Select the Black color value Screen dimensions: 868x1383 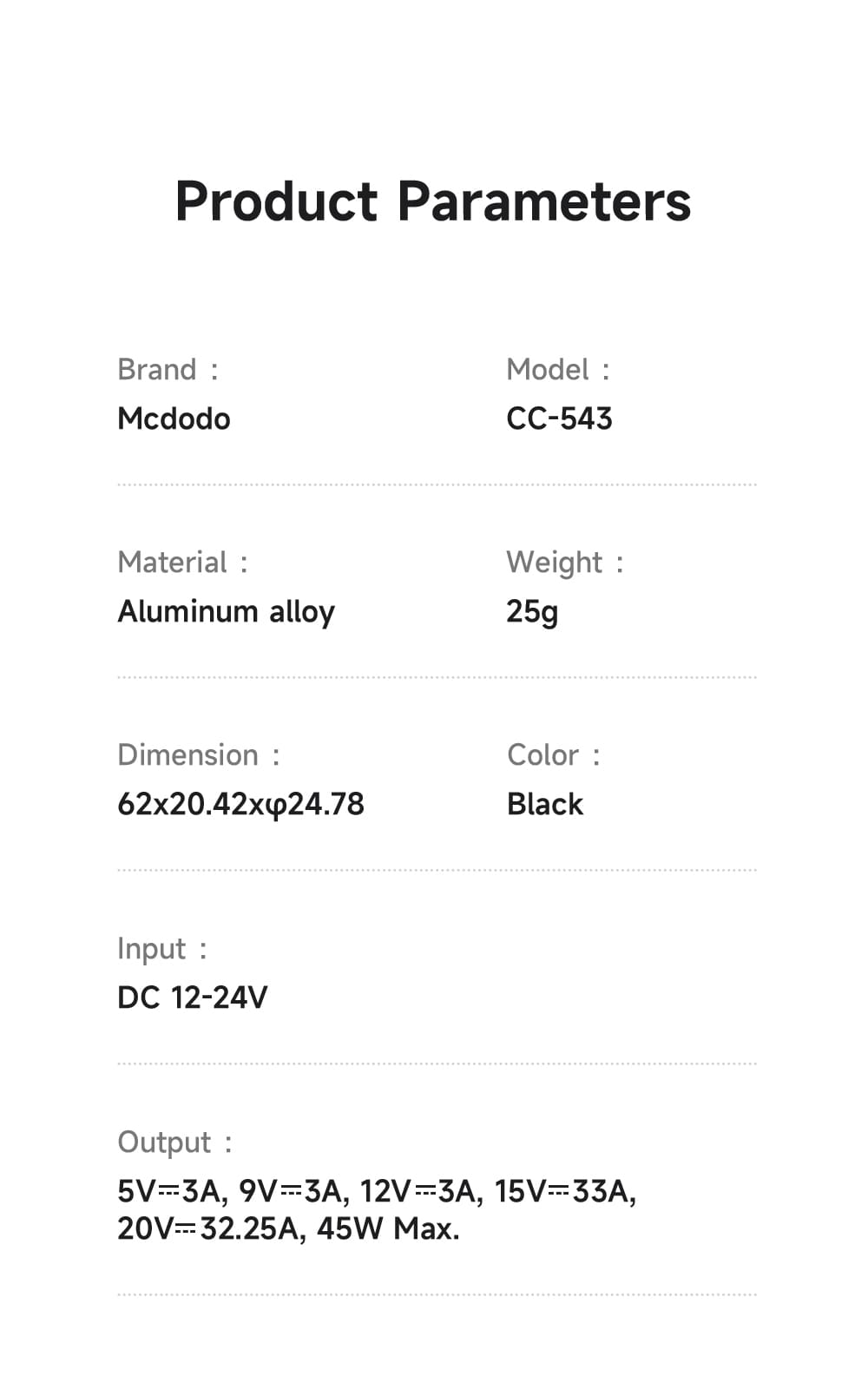[x=545, y=805]
